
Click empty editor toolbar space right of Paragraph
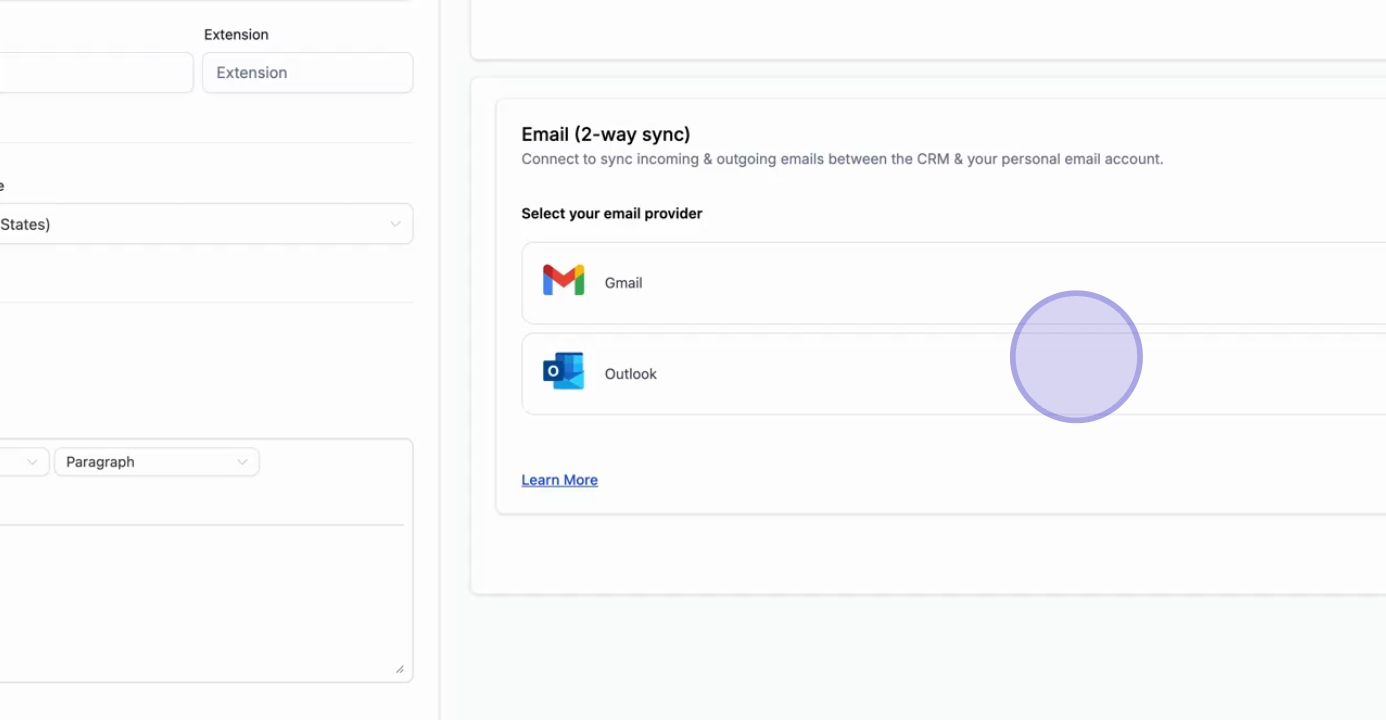(335, 462)
